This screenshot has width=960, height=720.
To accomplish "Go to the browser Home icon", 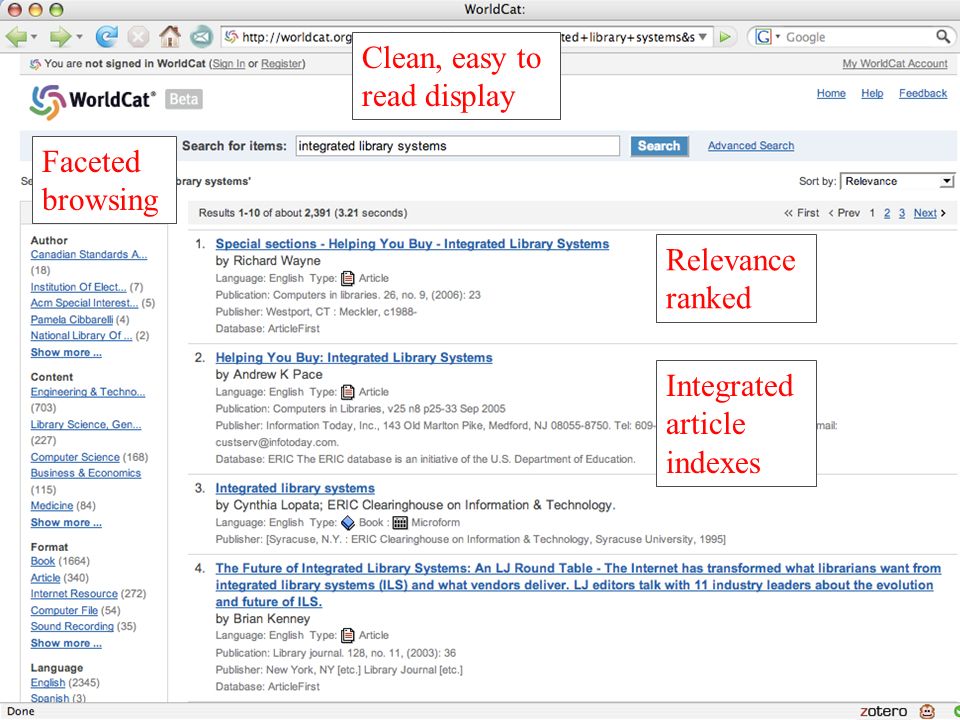I will pos(170,37).
